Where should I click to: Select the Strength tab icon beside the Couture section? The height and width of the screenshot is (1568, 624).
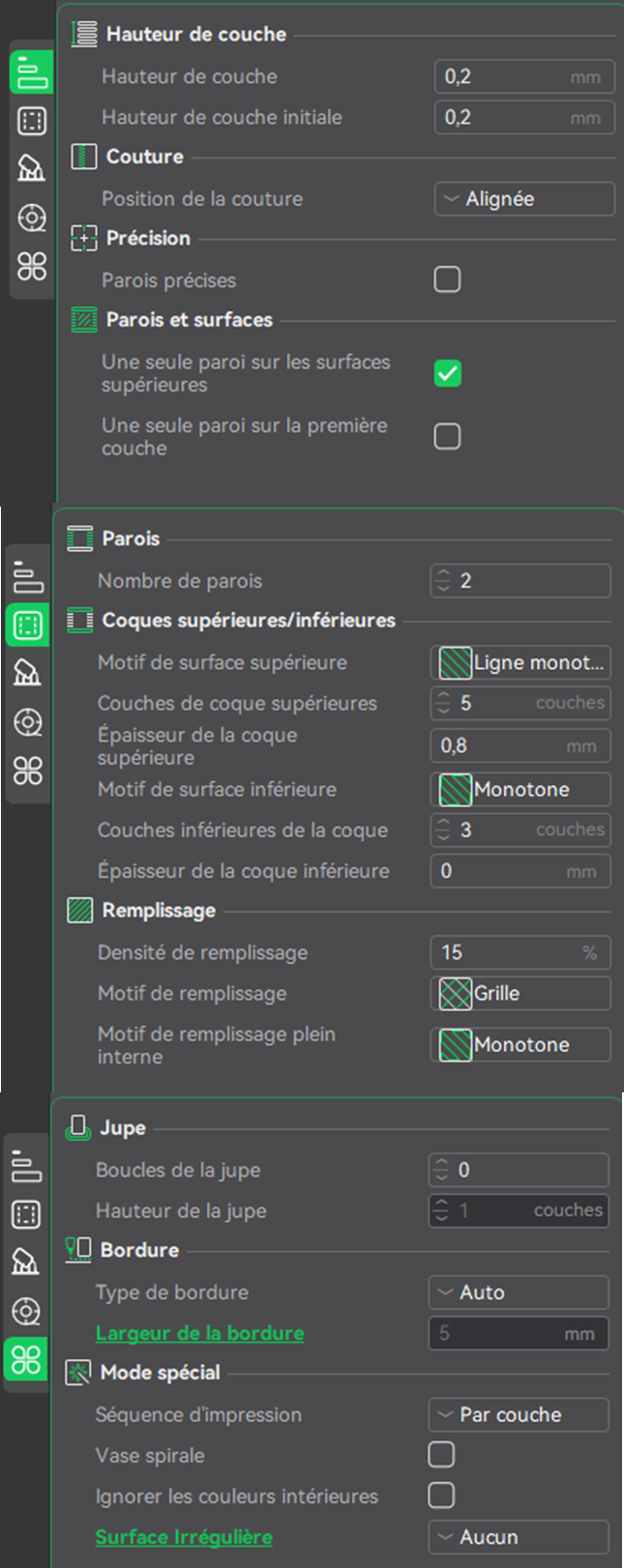point(31,121)
